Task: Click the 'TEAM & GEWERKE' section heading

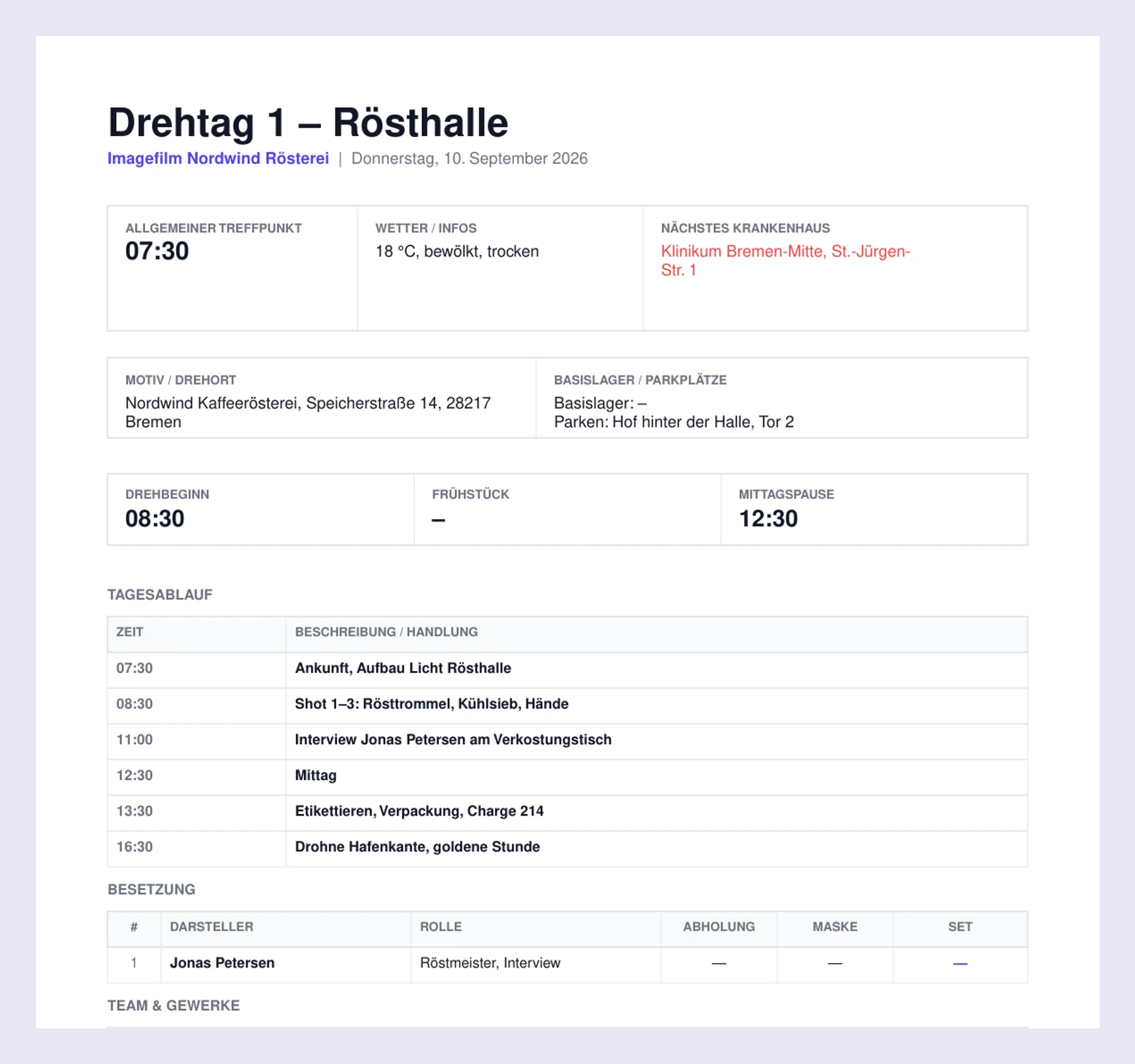Action: click(x=173, y=1005)
